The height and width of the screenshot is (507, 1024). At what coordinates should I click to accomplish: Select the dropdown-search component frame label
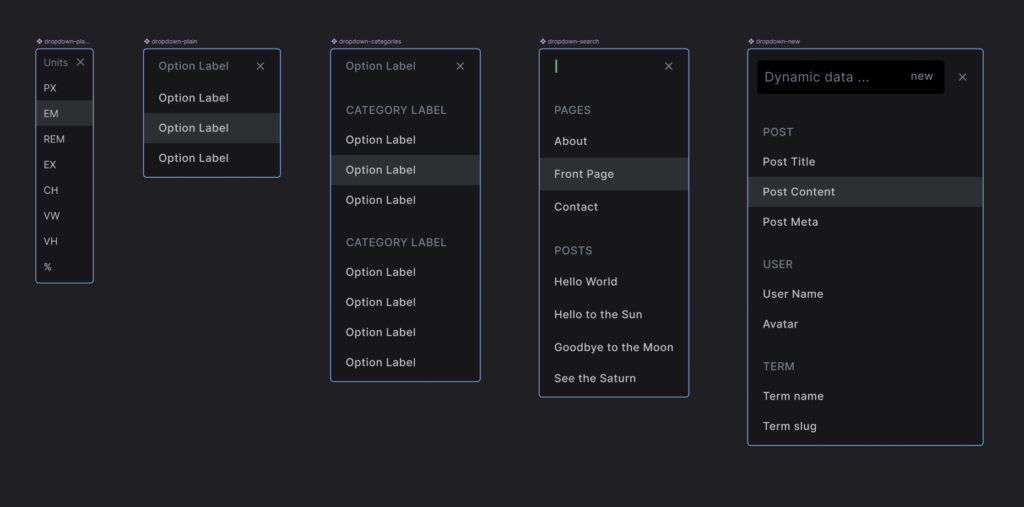(x=572, y=42)
